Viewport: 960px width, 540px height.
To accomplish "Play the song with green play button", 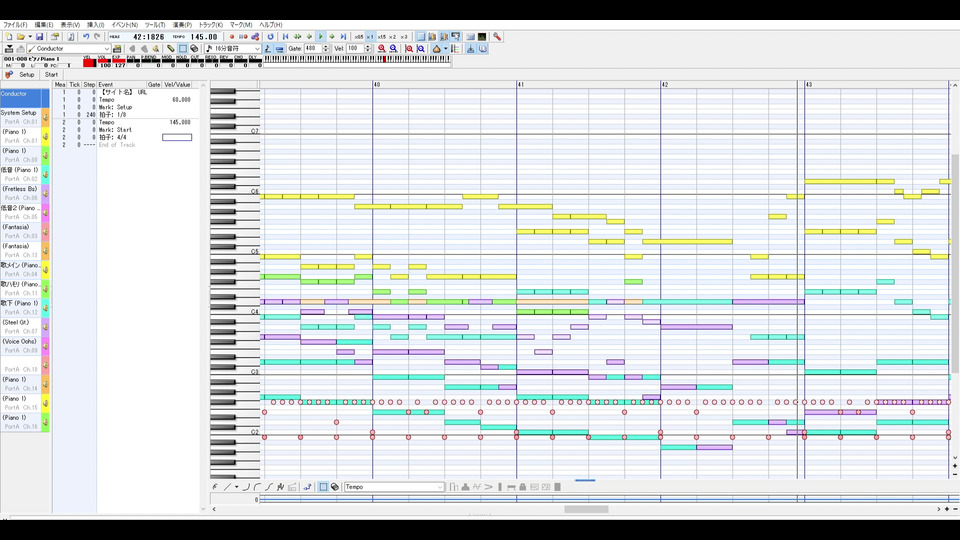I will pos(320,37).
